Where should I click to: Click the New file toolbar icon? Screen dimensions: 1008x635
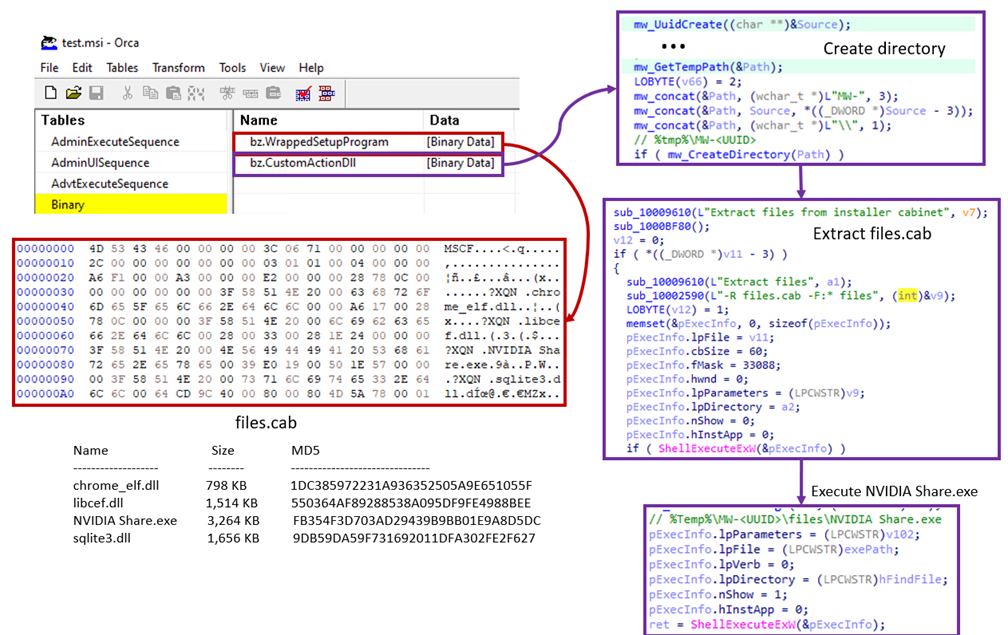pos(51,93)
